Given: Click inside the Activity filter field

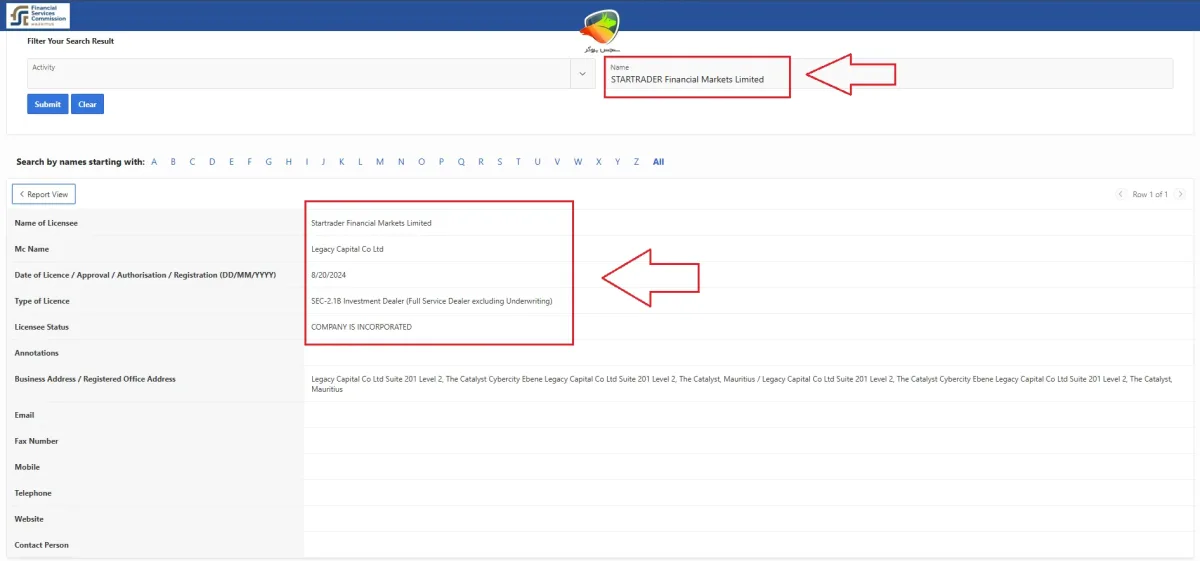Looking at the screenshot, I should (299, 73).
